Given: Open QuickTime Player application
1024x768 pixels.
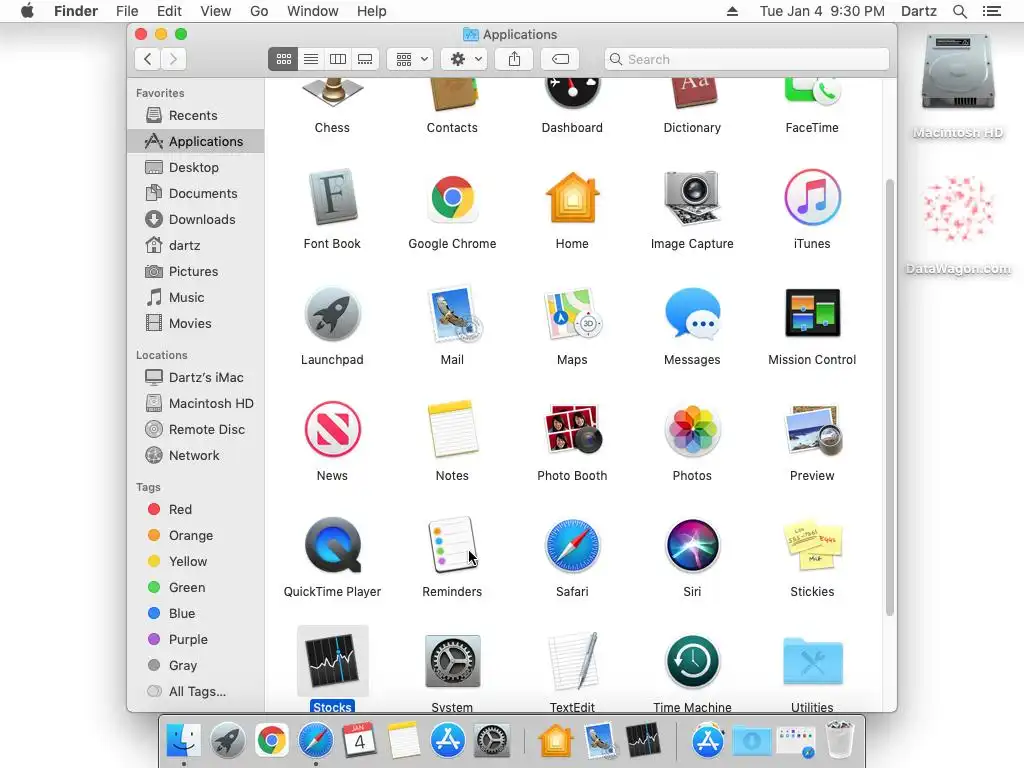Looking at the screenshot, I should click(332, 546).
